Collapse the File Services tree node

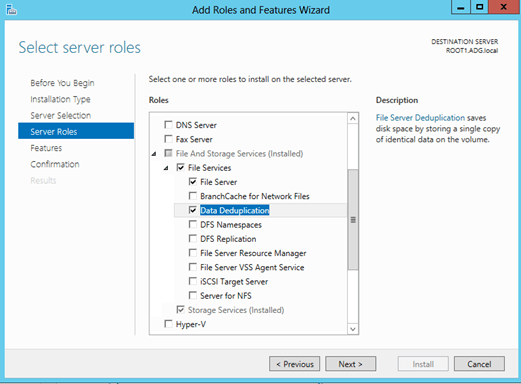click(166, 168)
